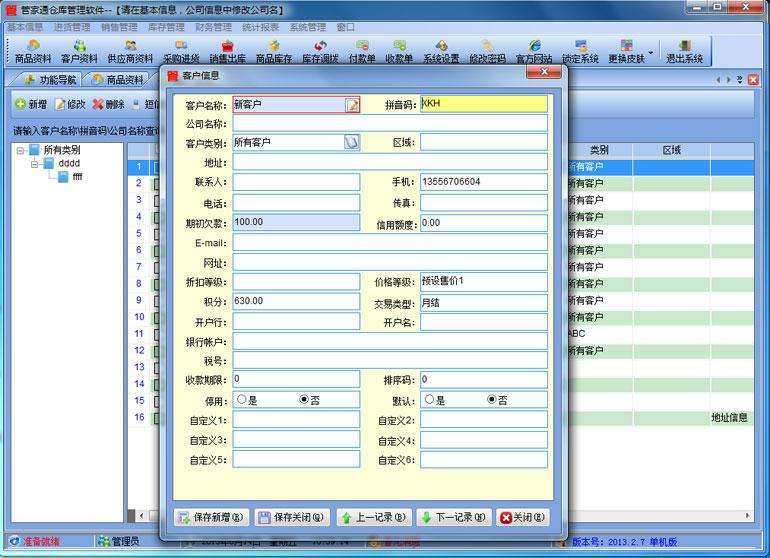The width and height of the screenshot is (770, 558).
Task: Click 区域 column header in table
Action: click(x=671, y=150)
